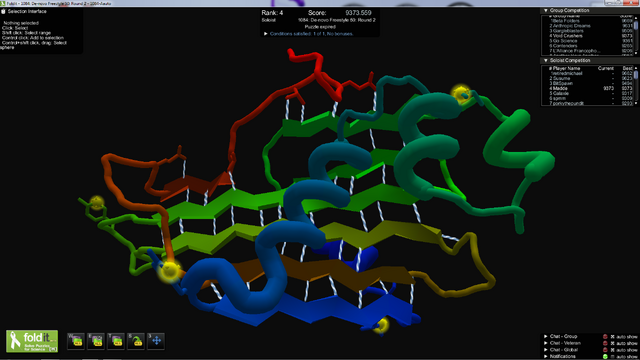Viewport: 640px width, 360px height.
Task: Click the red status dot for Chat - Group
Action: pyautogui.click(x=605, y=337)
